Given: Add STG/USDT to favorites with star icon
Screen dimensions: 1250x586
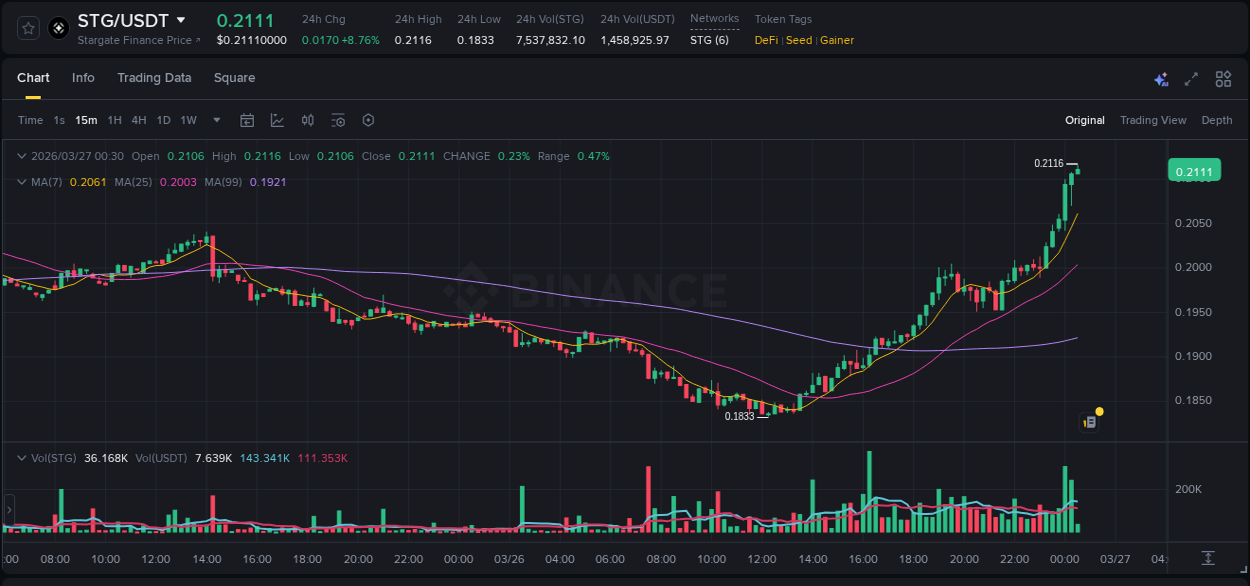Looking at the screenshot, I should pyautogui.click(x=28, y=29).
